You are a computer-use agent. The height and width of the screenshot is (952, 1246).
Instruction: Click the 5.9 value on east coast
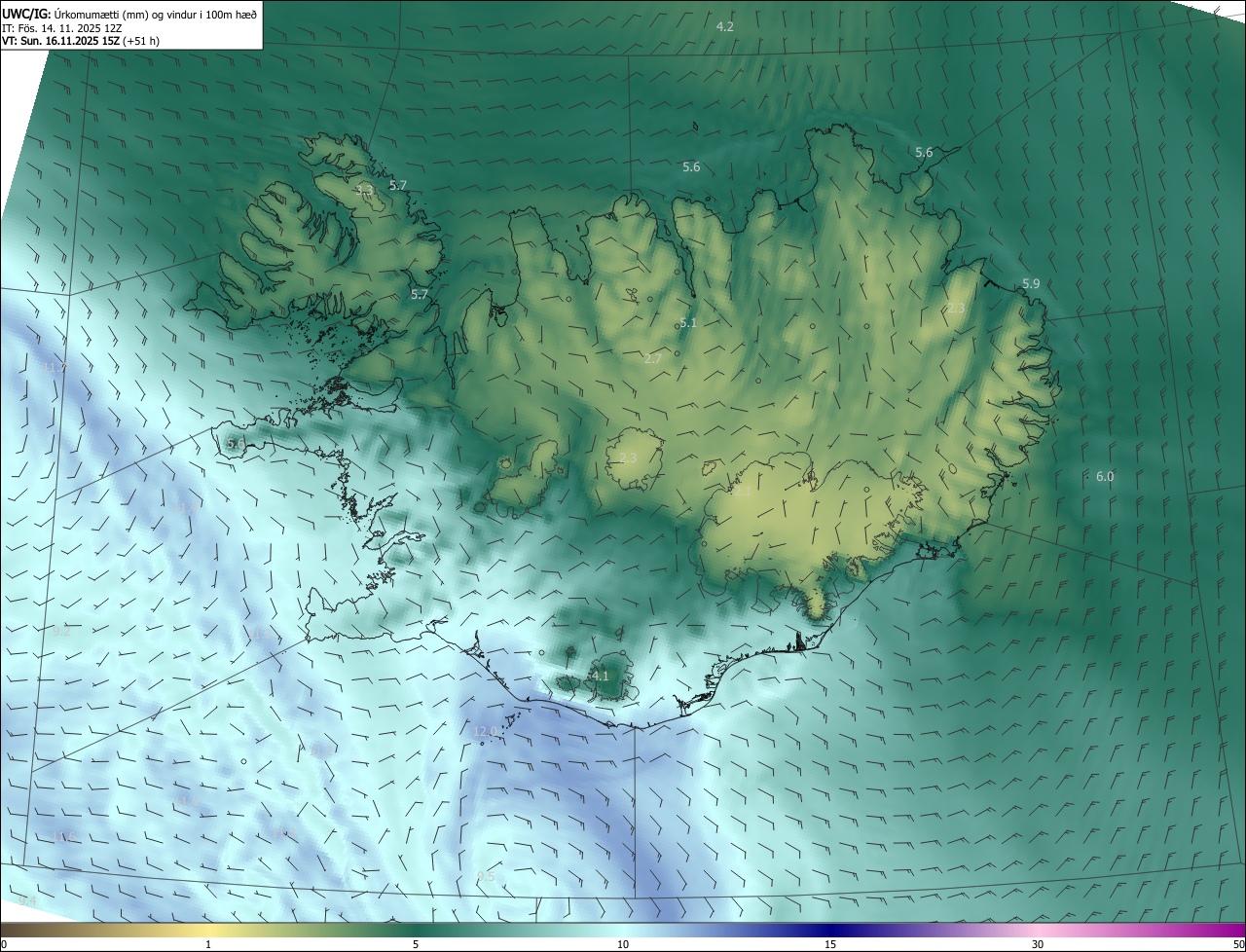[1031, 283]
